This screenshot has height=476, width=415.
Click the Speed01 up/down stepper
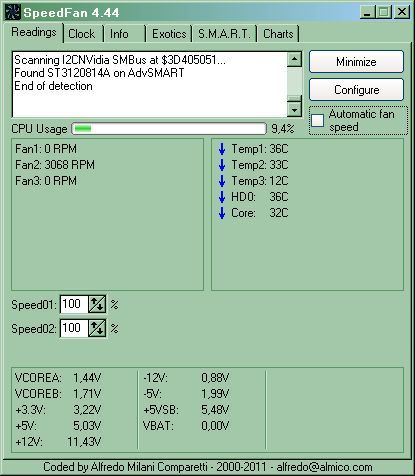(97, 304)
